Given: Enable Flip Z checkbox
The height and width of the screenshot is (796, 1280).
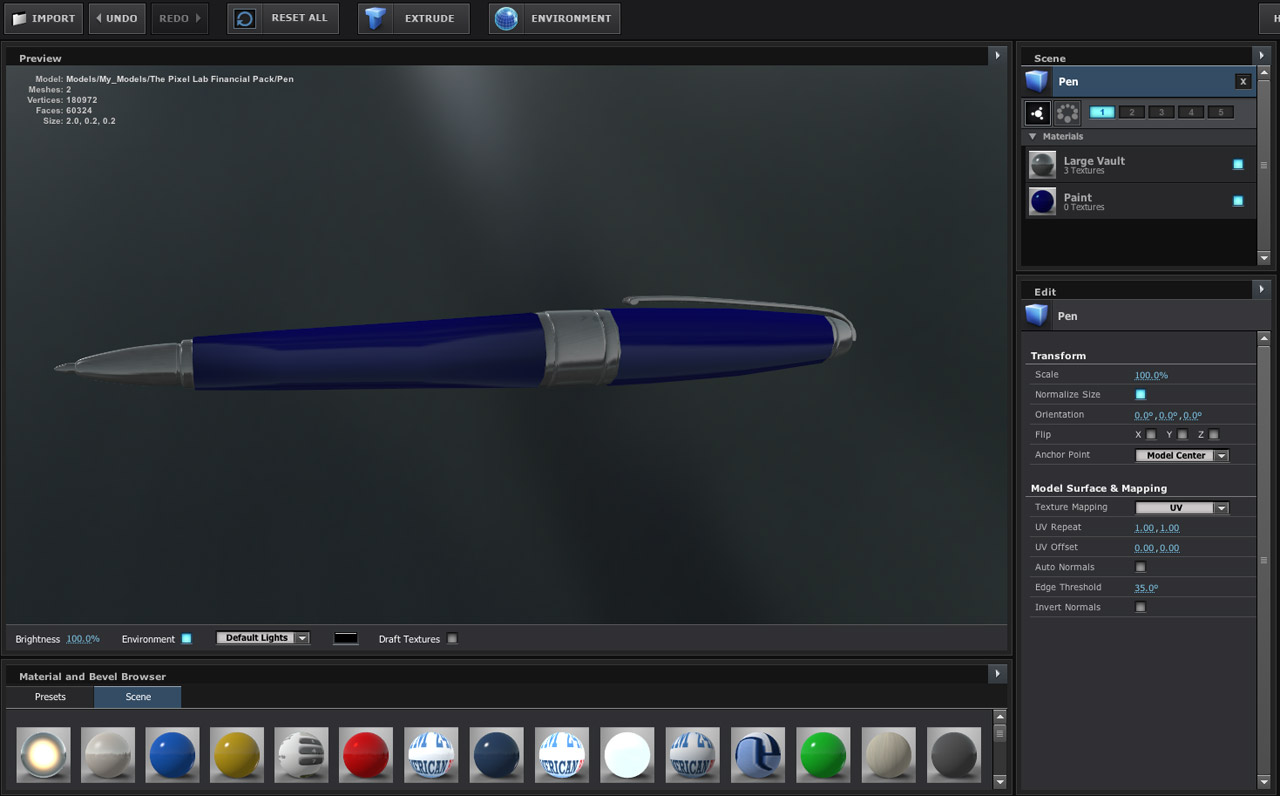Looking at the screenshot, I should pos(1213,434).
